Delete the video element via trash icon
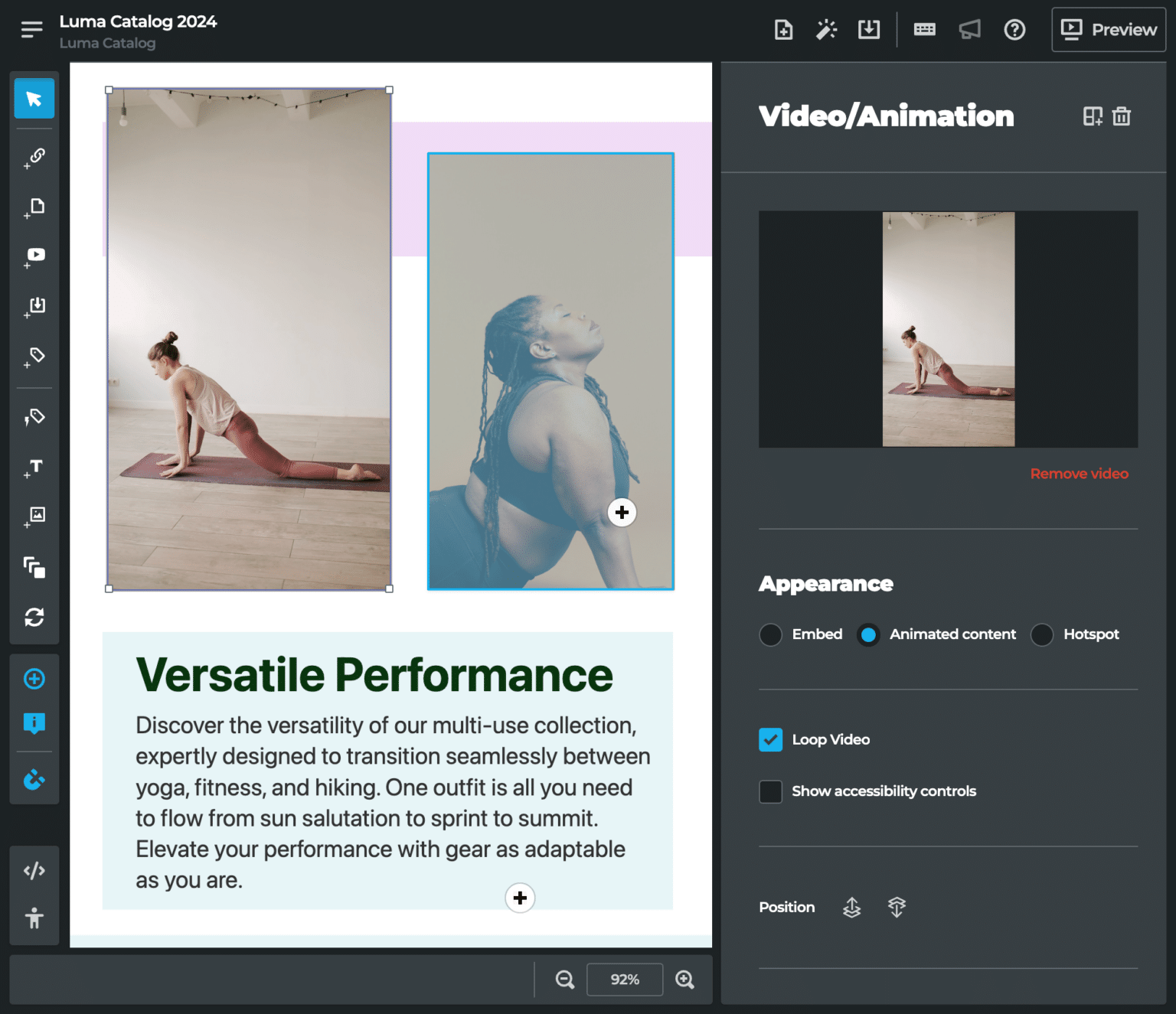Screen dimensions: 1176x1014 tap(1121, 116)
